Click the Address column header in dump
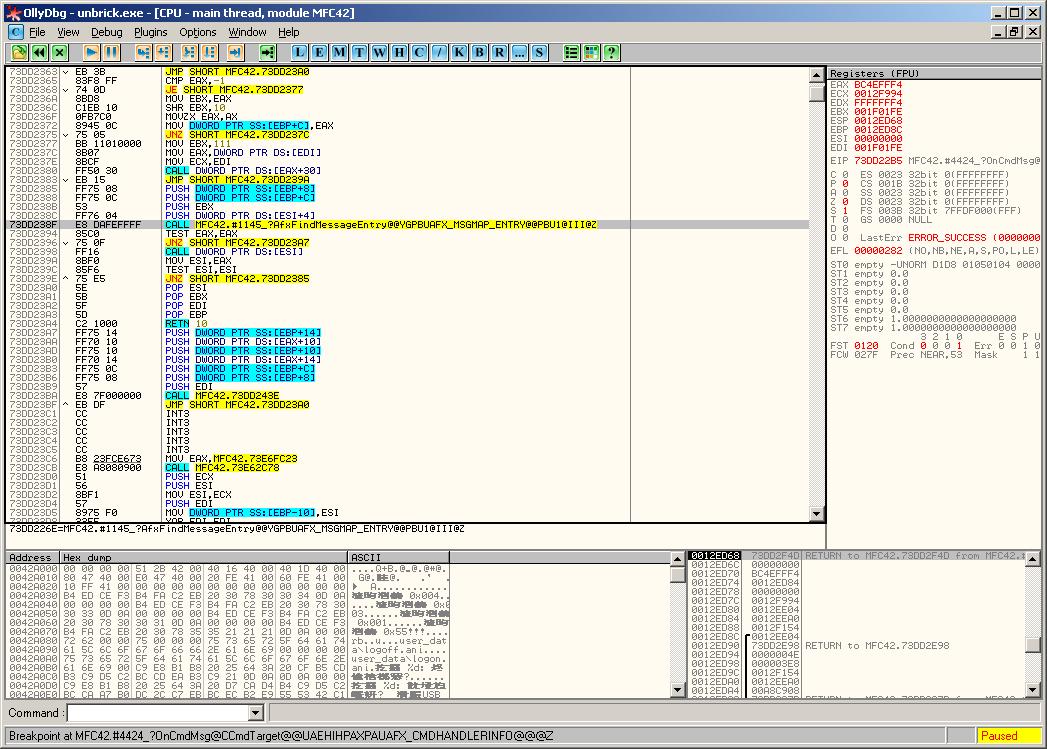Image resolution: width=1047 pixels, height=749 pixels. 33,557
